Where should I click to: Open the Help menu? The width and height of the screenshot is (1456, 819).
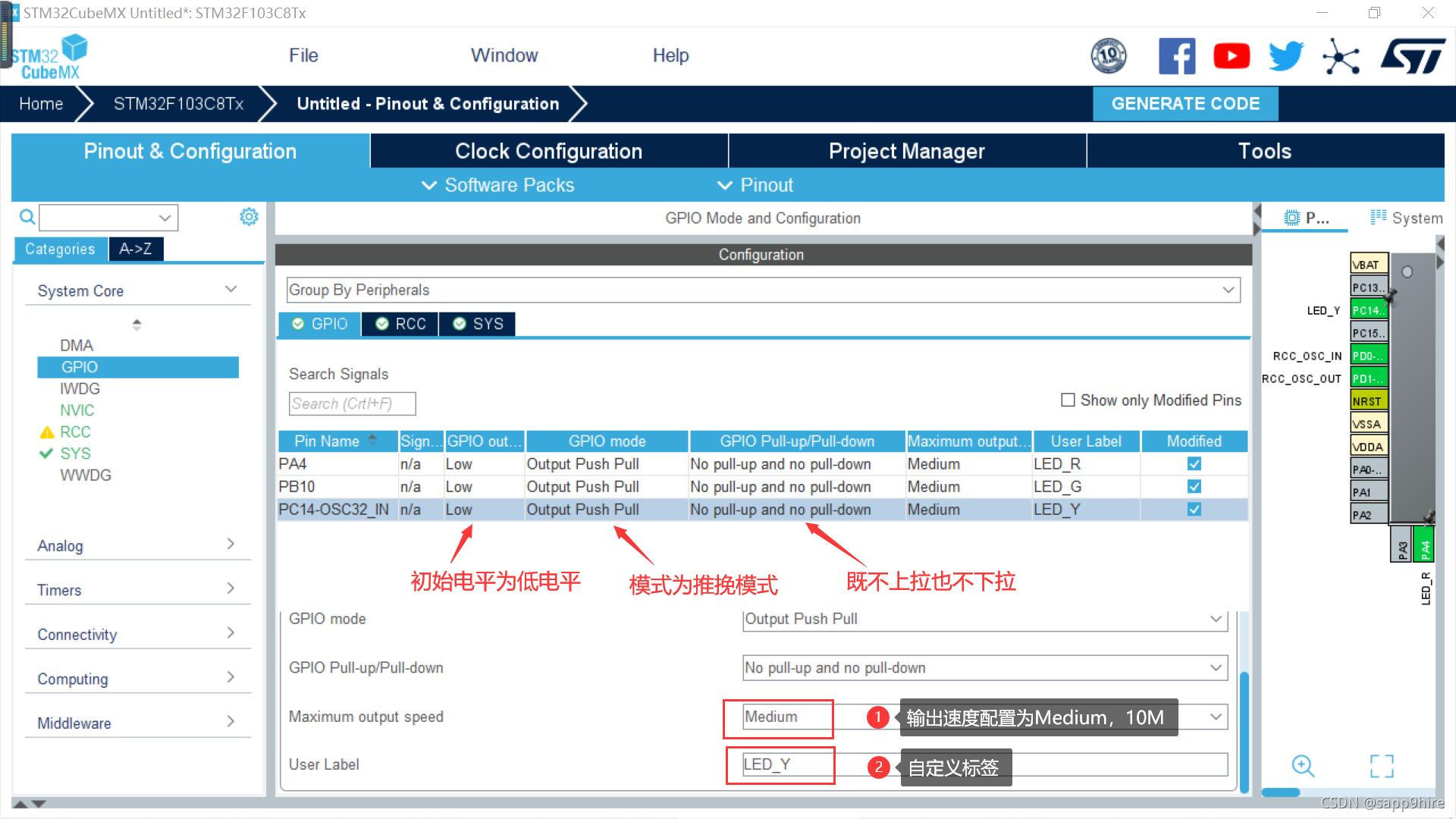(670, 55)
